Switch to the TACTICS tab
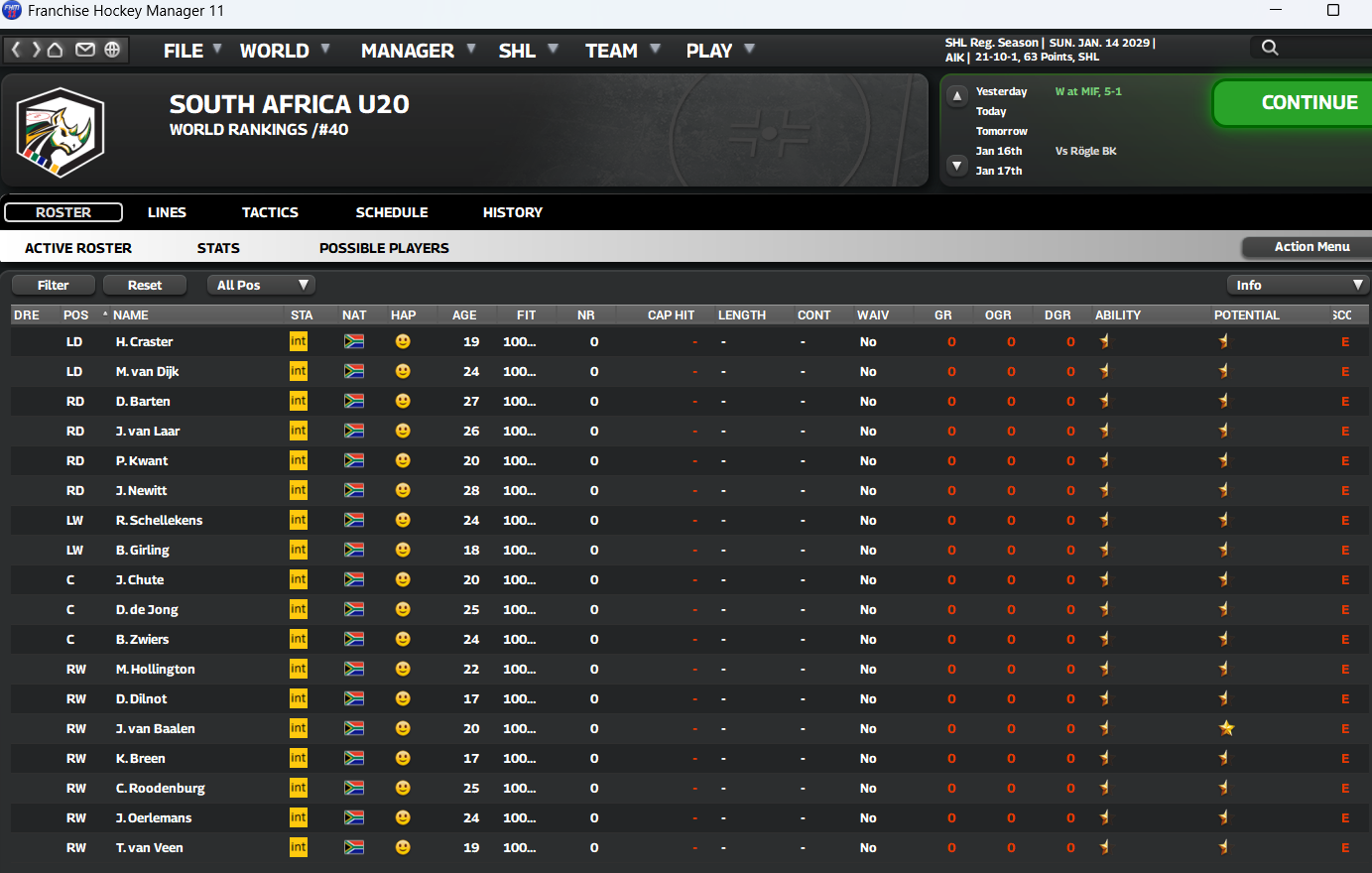1372x873 pixels. [x=270, y=212]
